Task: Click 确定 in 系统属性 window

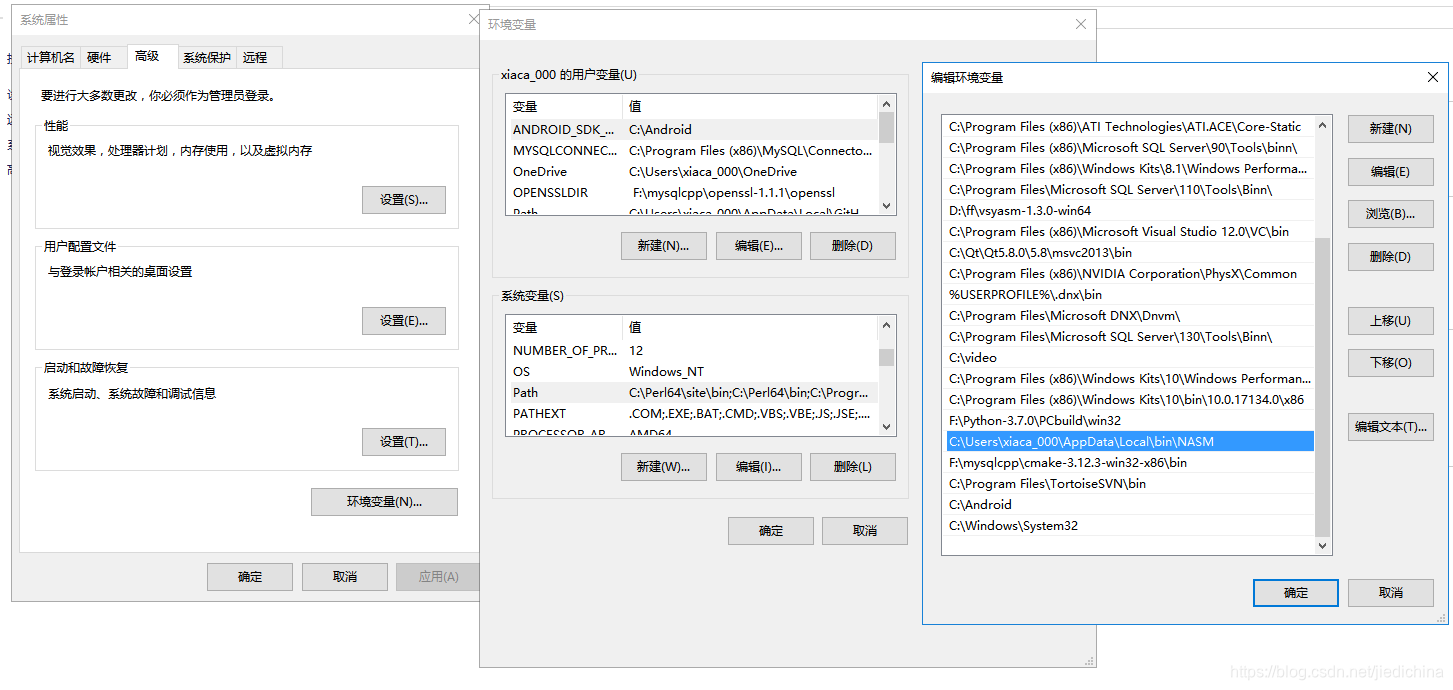Action: pos(250,577)
